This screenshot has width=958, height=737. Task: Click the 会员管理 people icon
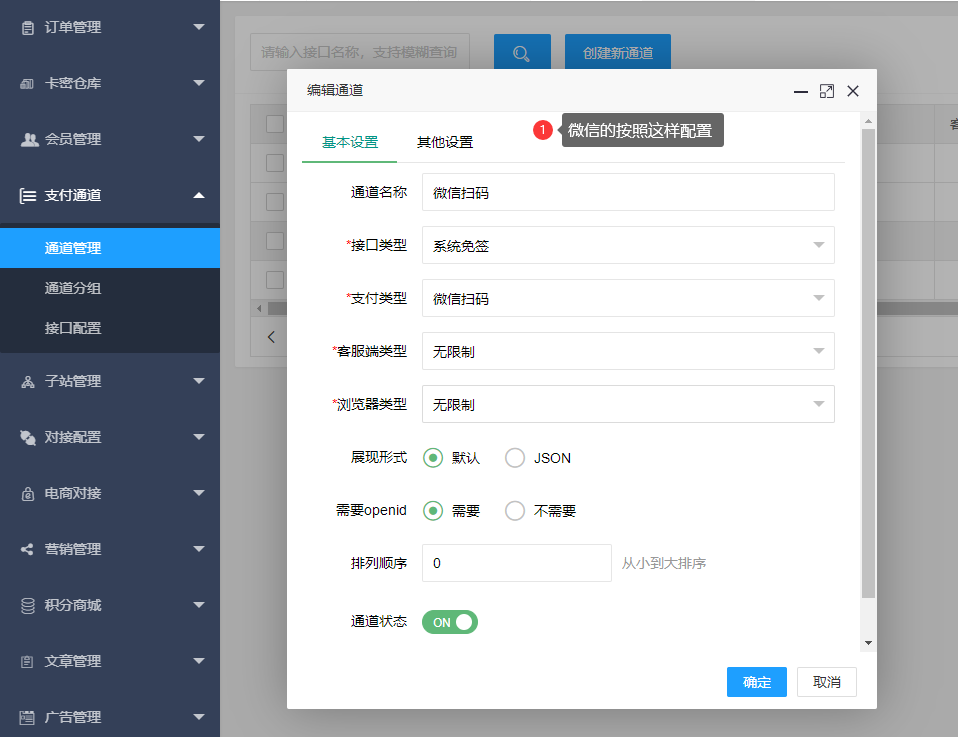pyautogui.click(x=29, y=139)
